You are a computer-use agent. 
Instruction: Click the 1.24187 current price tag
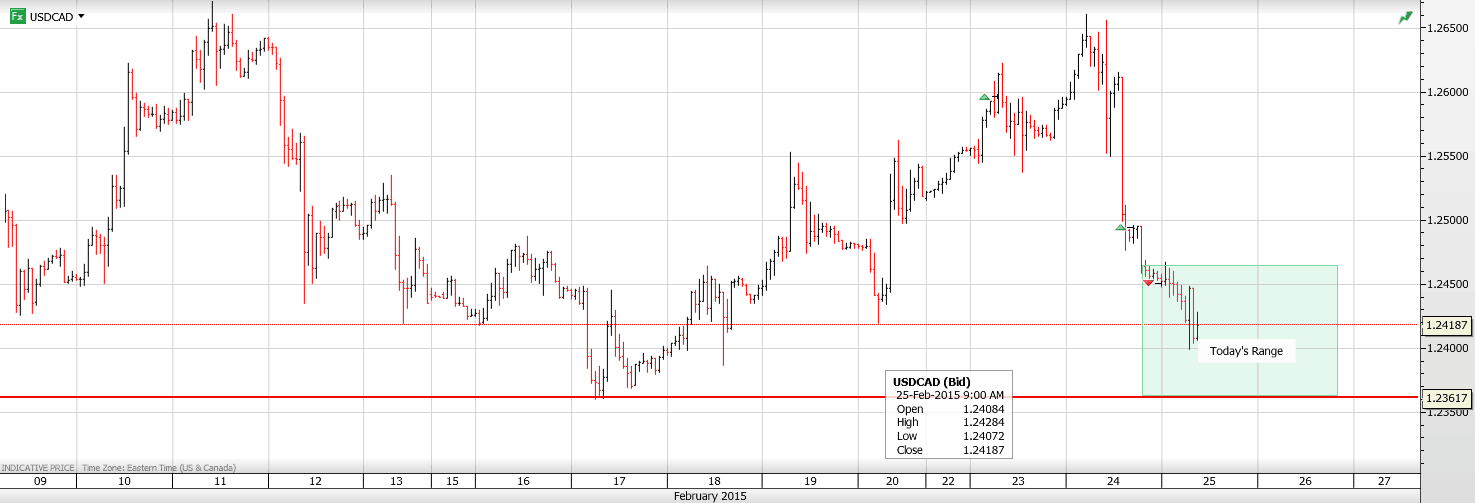(1446, 325)
